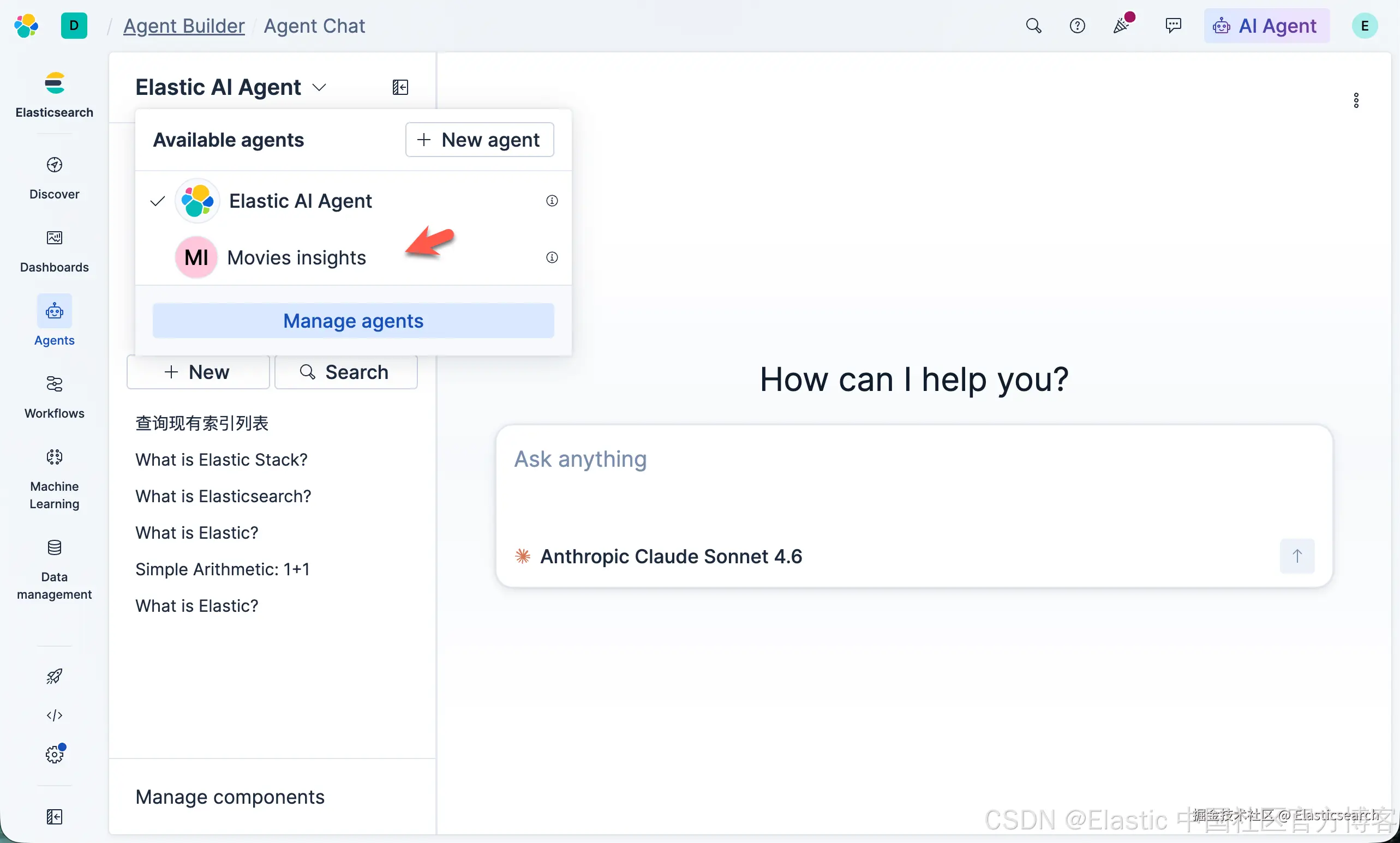Image resolution: width=1400 pixels, height=843 pixels.
Task: Choose the Anthropic Claude Sonnet 4.6 model selector
Action: (659, 556)
